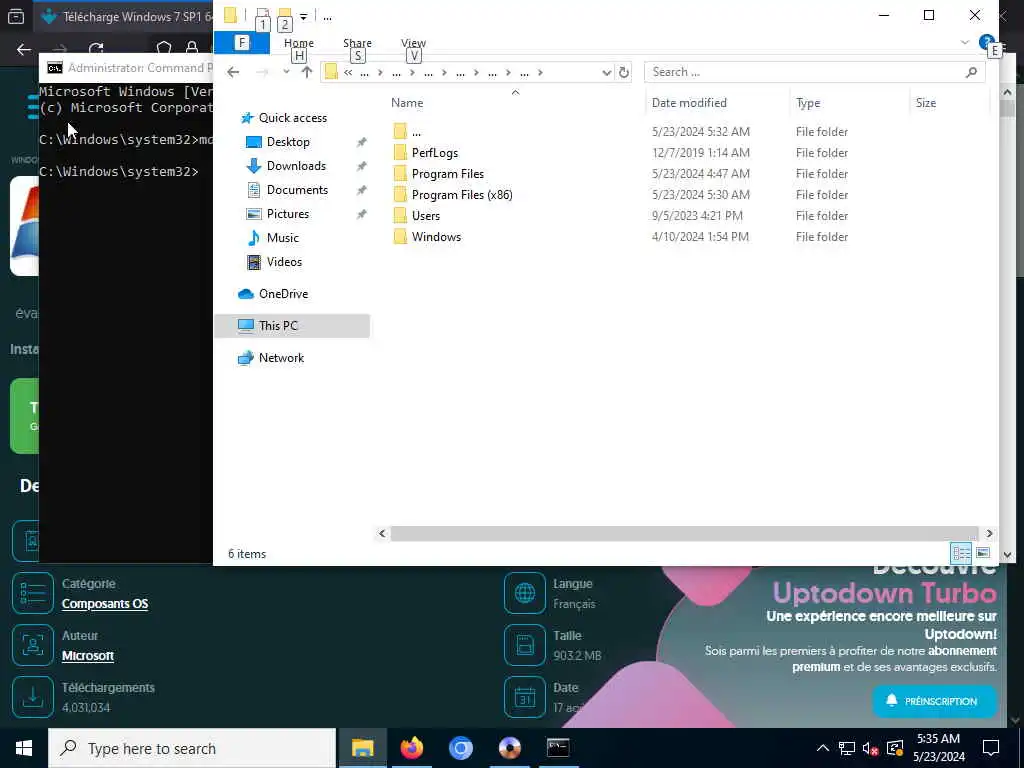This screenshot has width=1024, height=768.
Task: Click the pin icon next to Documents
Action: pyautogui.click(x=361, y=191)
